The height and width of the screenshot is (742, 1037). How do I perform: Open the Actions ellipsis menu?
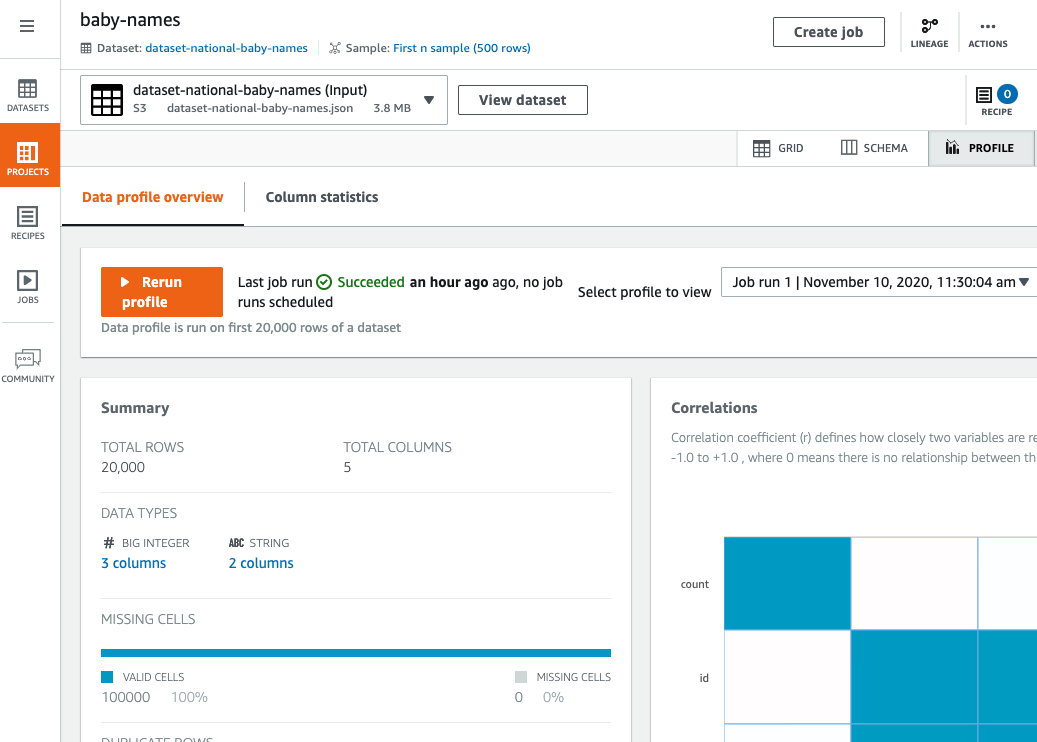tap(987, 32)
